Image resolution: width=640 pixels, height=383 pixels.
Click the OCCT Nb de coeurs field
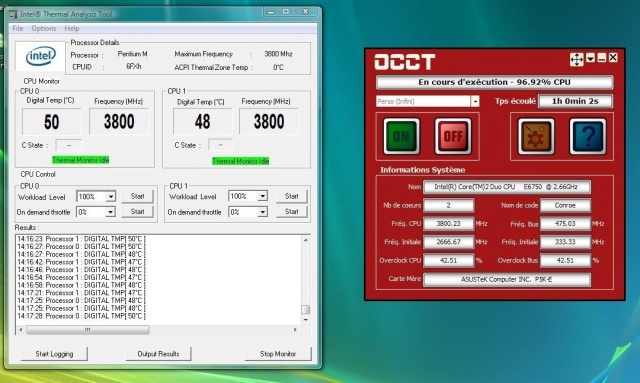click(449, 205)
